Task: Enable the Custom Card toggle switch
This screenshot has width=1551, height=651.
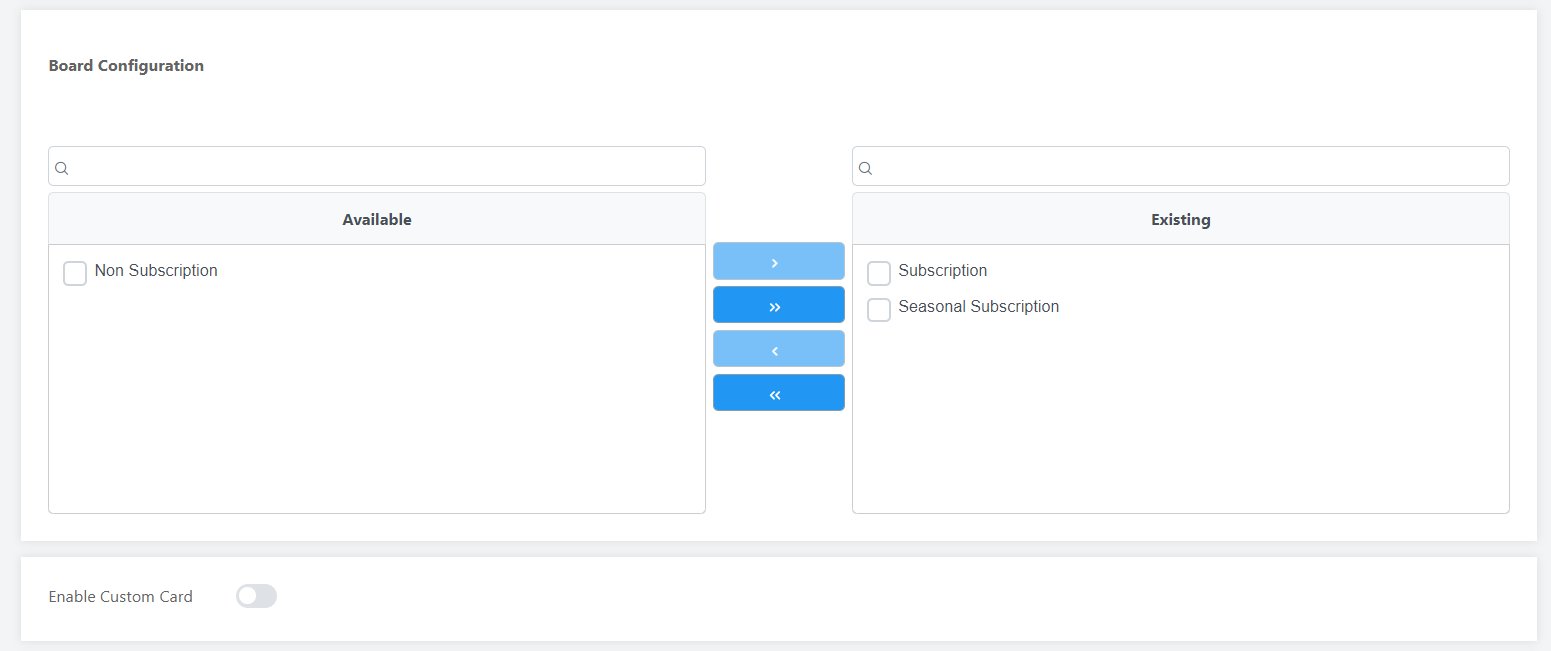Action: pyautogui.click(x=256, y=596)
